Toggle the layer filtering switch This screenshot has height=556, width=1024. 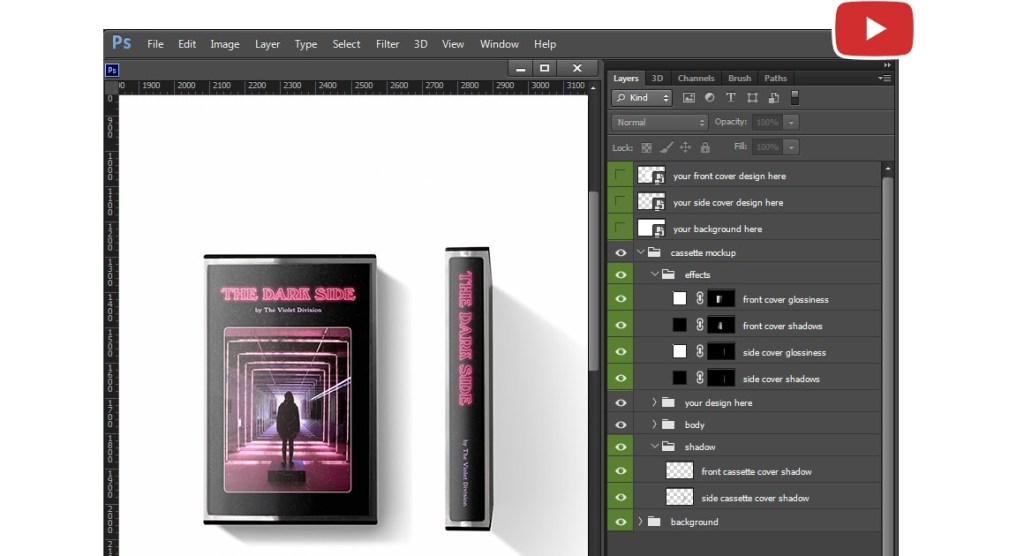click(x=795, y=98)
